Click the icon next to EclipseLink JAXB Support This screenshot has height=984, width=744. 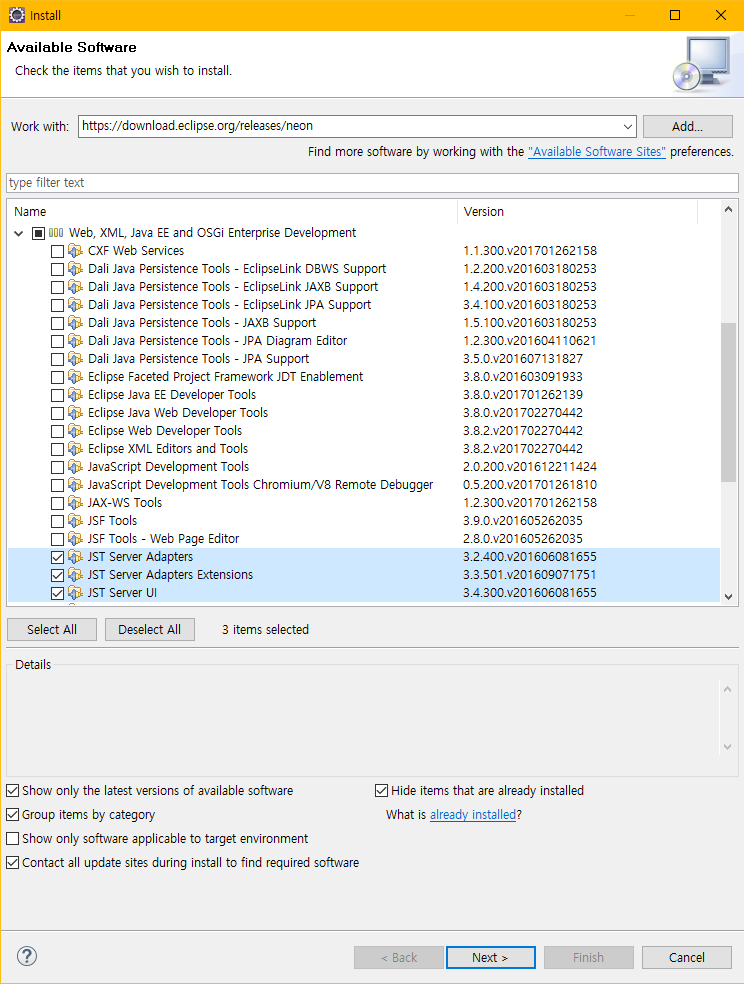[x=75, y=287]
